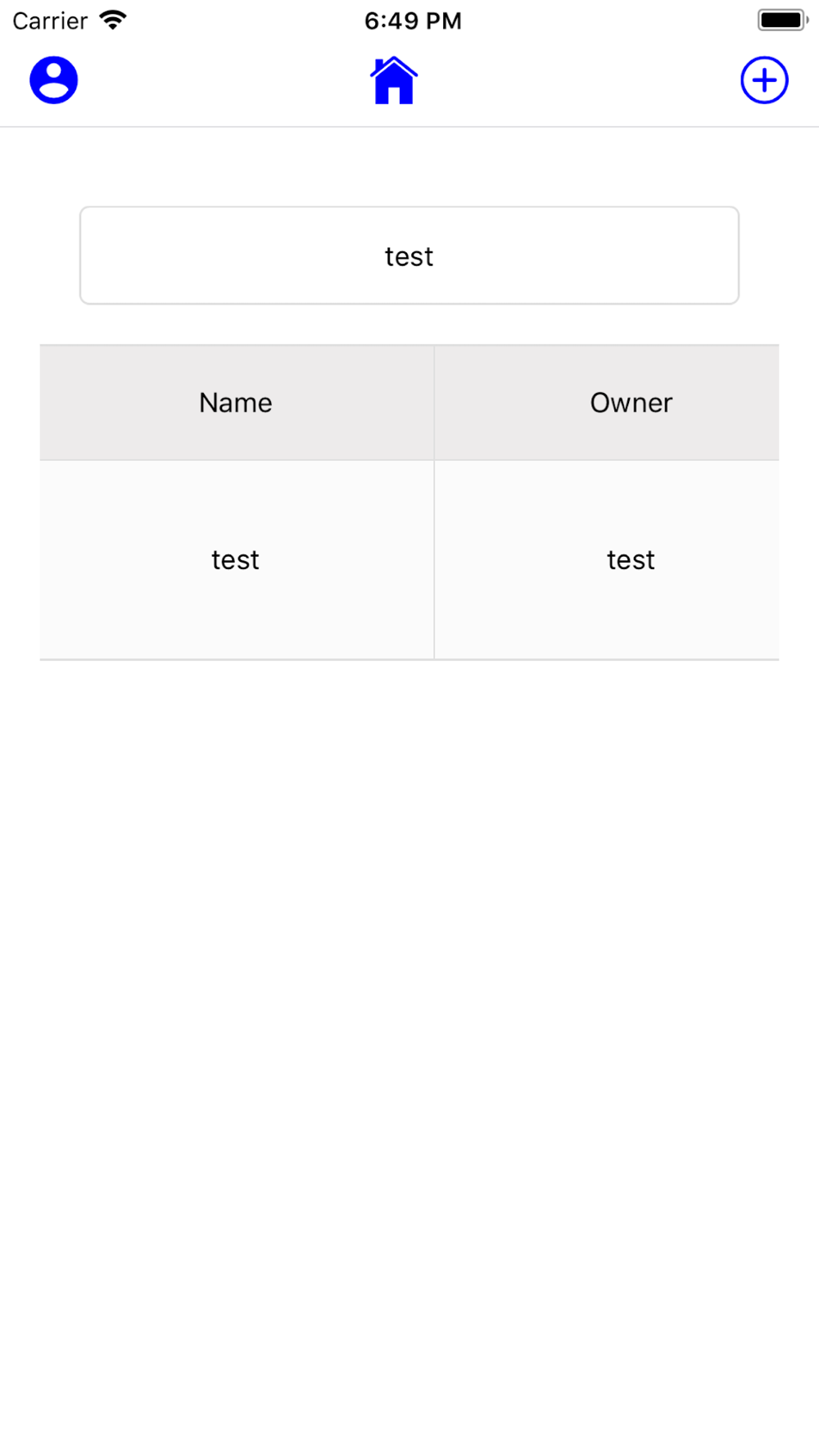Open the test entry in Owner column
The width and height of the screenshot is (819, 1456).
pyautogui.click(x=607, y=560)
